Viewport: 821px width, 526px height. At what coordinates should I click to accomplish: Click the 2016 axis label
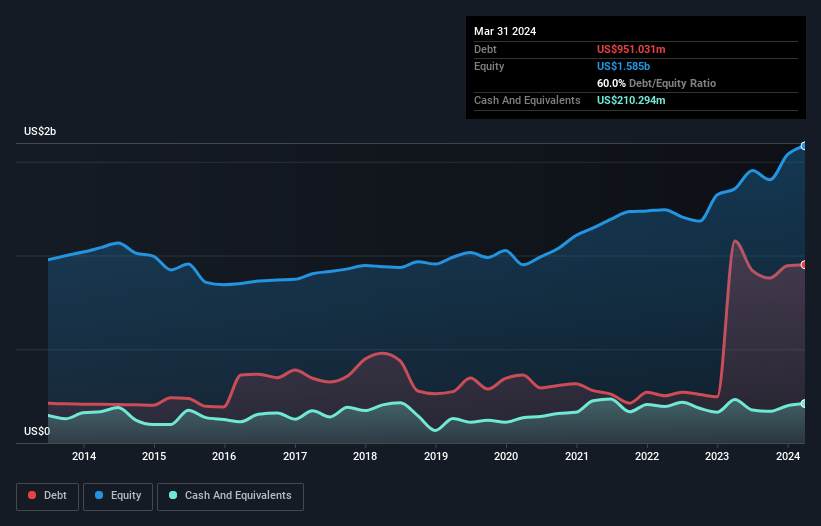[224, 456]
